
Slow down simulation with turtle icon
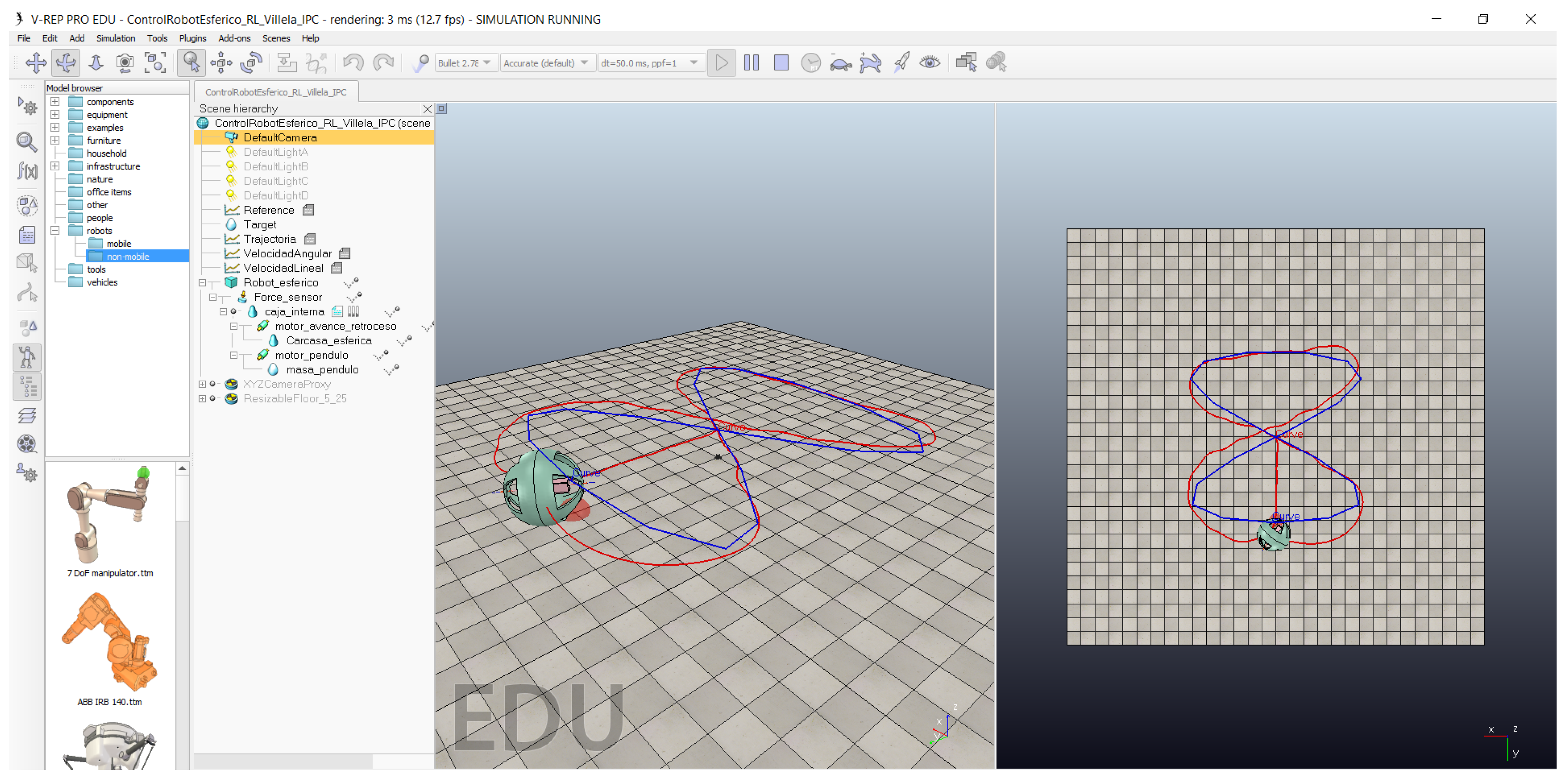pyautogui.click(x=841, y=63)
